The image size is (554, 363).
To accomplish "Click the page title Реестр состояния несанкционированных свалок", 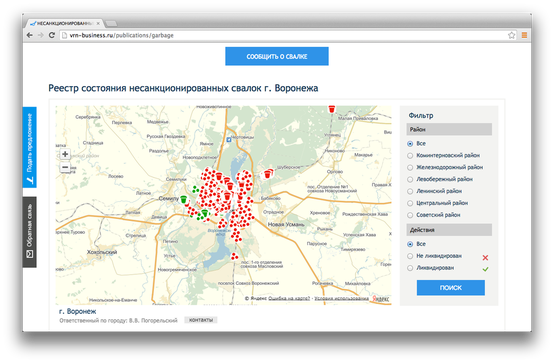I will [183, 88].
